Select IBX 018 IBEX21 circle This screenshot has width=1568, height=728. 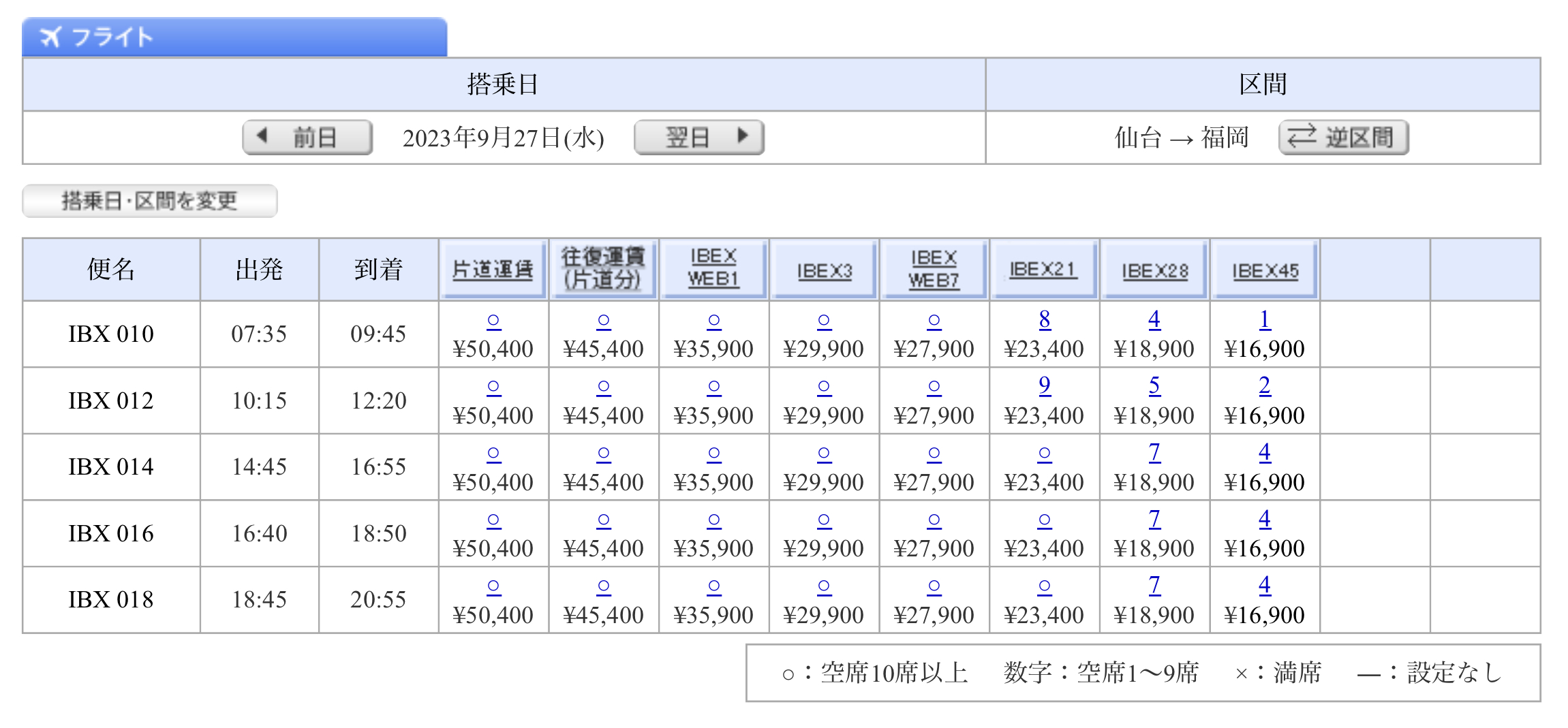point(1045,586)
